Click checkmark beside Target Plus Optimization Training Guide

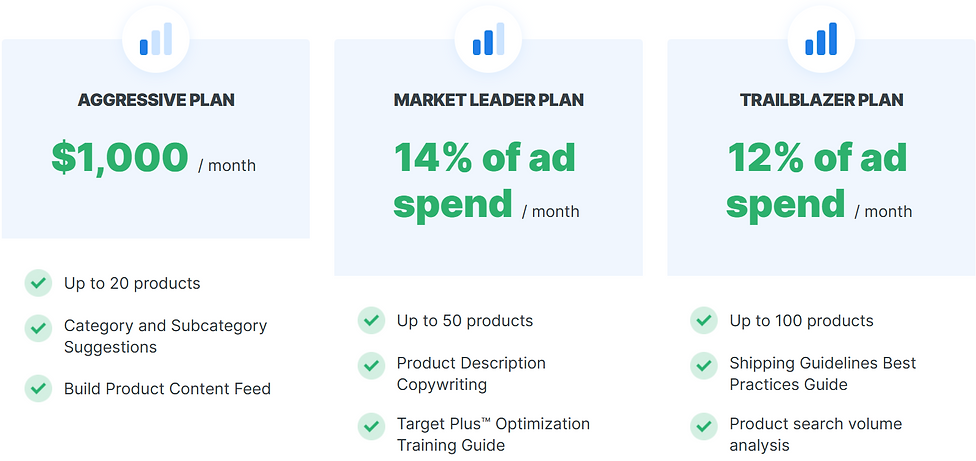click(371, 426)
